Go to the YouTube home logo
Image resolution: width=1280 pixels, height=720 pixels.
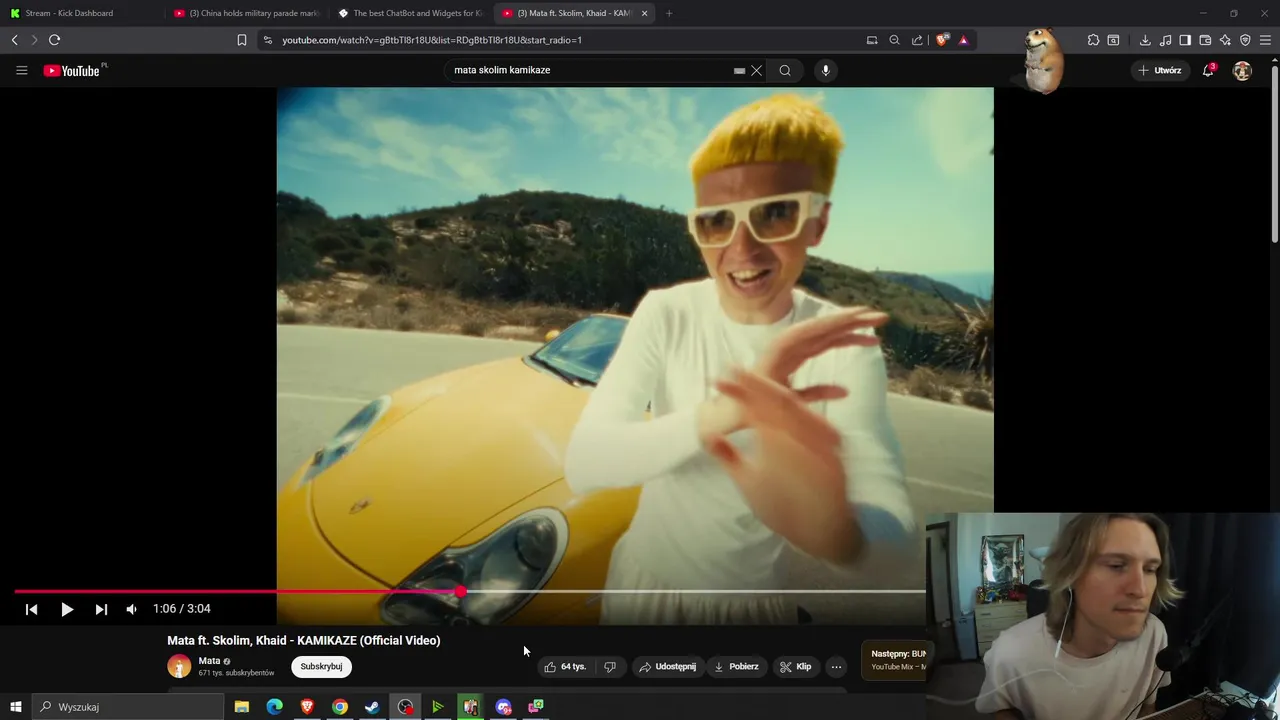coord(72,70)
